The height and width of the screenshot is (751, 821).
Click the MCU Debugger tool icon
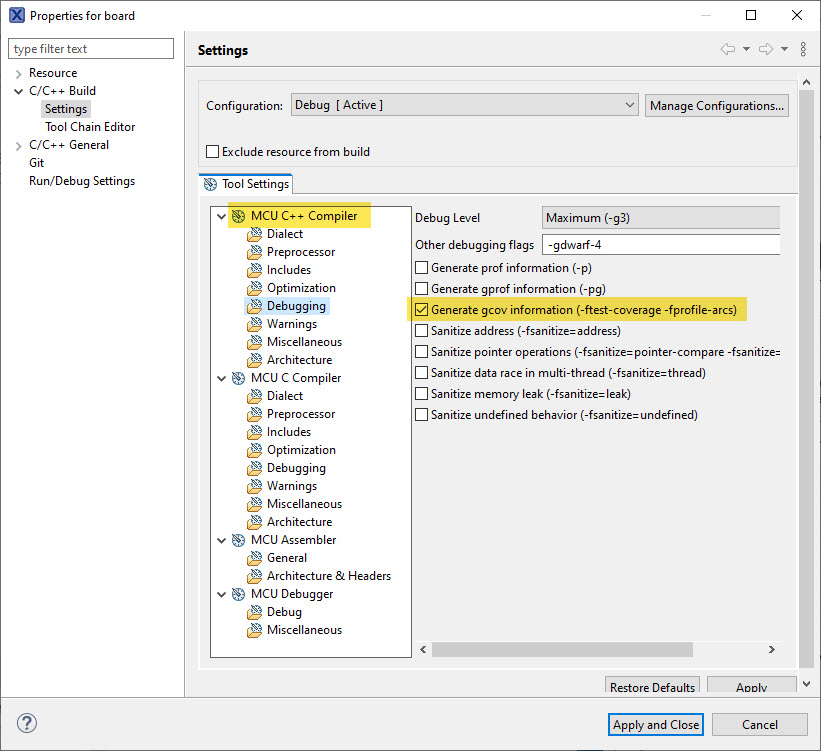238,594
